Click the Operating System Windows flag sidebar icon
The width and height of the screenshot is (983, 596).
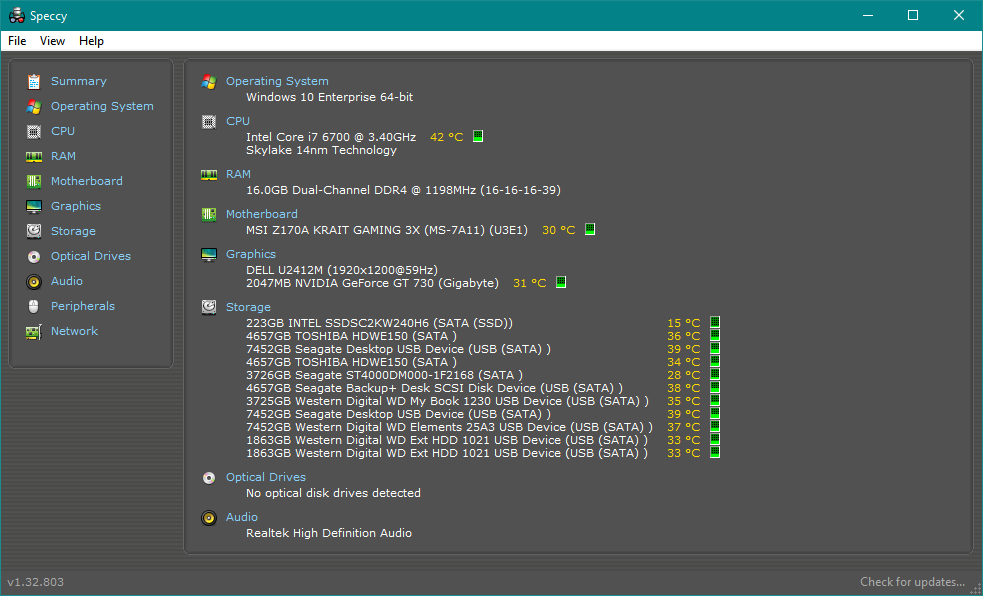pos(34,107)
